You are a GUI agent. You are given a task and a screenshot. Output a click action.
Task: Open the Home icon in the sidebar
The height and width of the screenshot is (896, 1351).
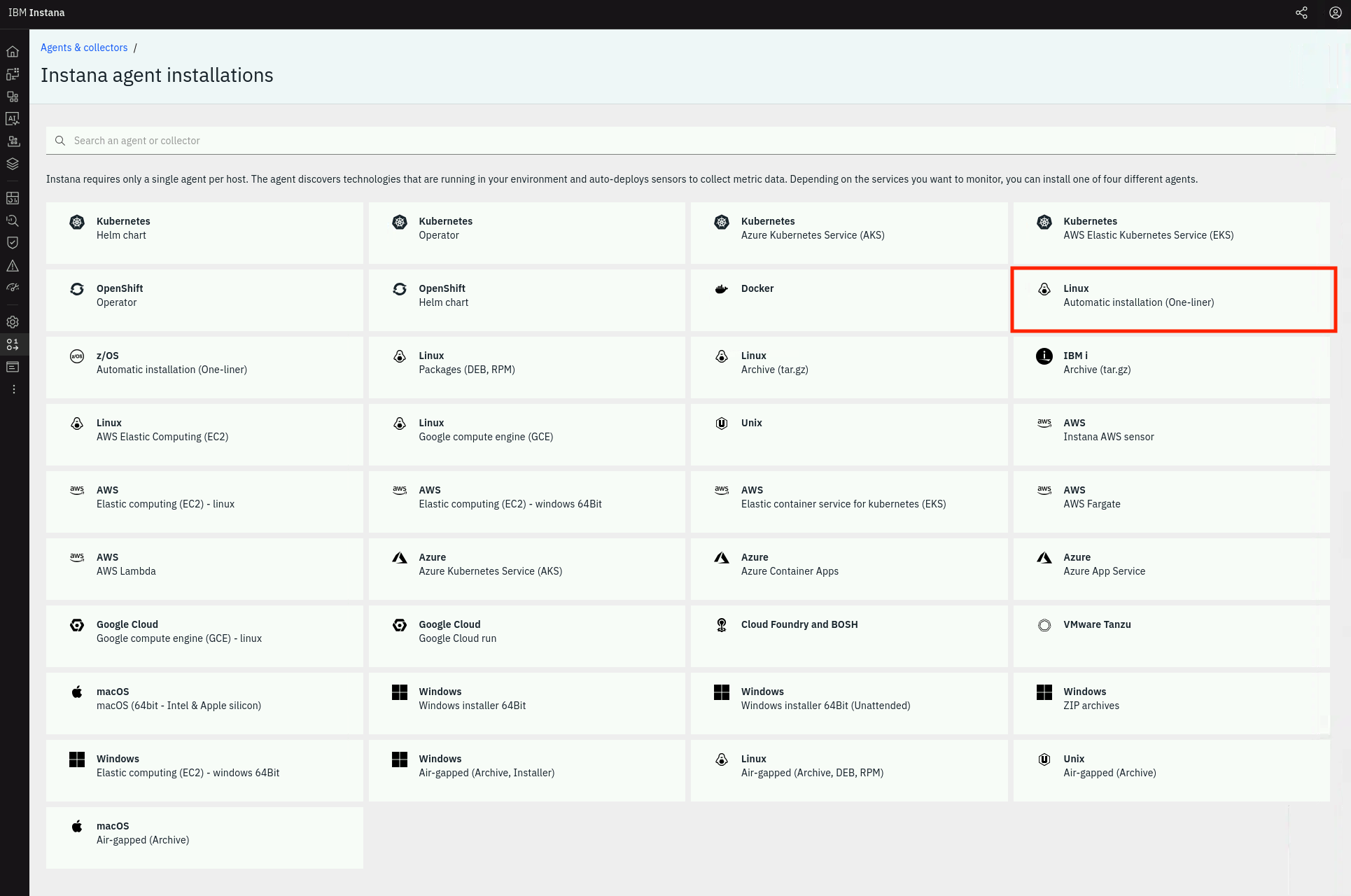[13, 51]
